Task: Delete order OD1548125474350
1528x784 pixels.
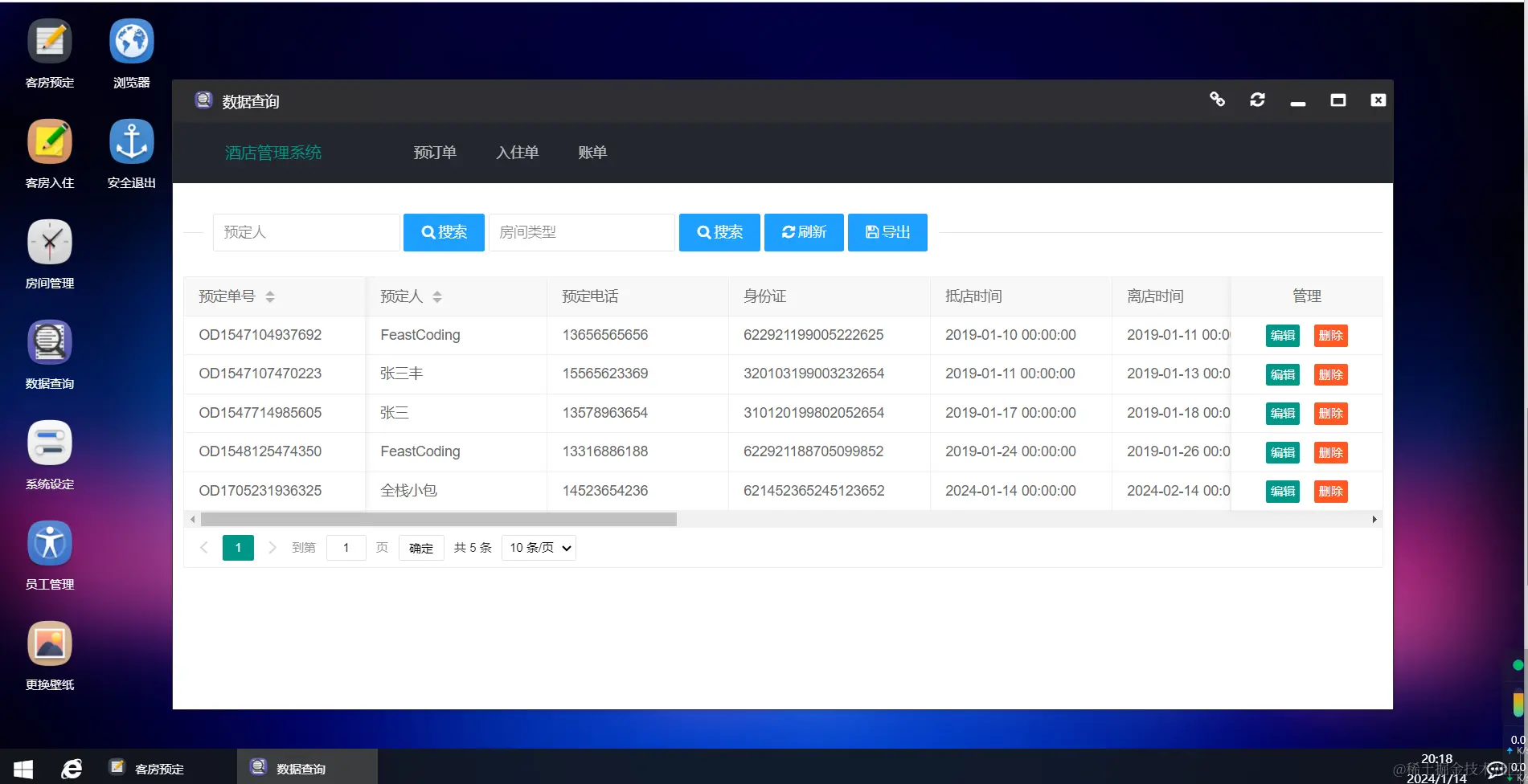Action: coord(1331,452)
